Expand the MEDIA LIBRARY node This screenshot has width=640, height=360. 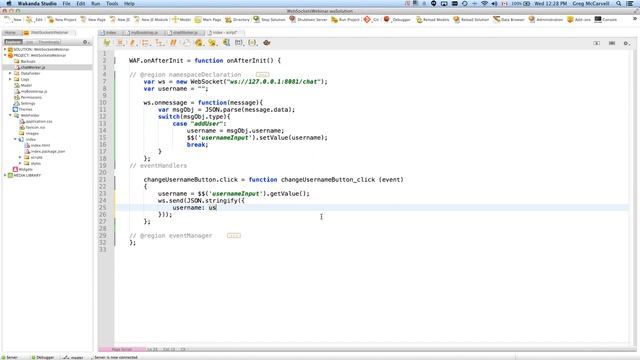(5, 175)
